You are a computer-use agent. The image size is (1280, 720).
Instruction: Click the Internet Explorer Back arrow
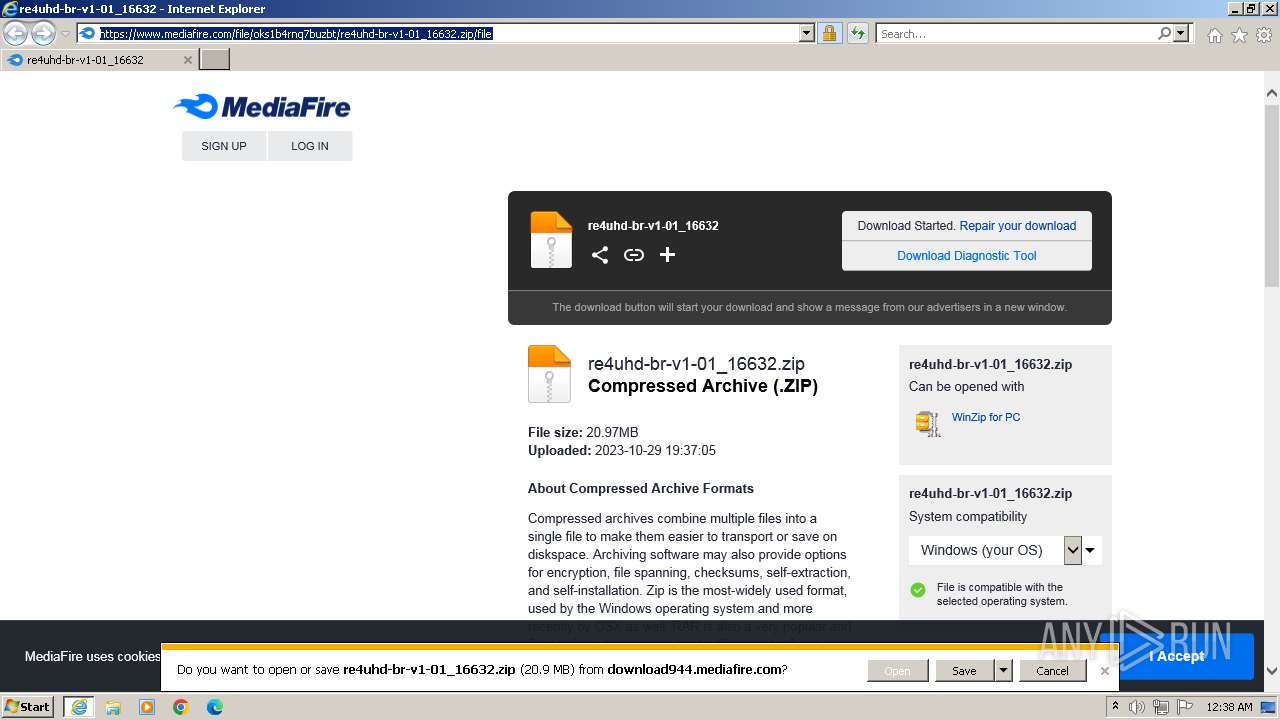click(x=16, y=33)
